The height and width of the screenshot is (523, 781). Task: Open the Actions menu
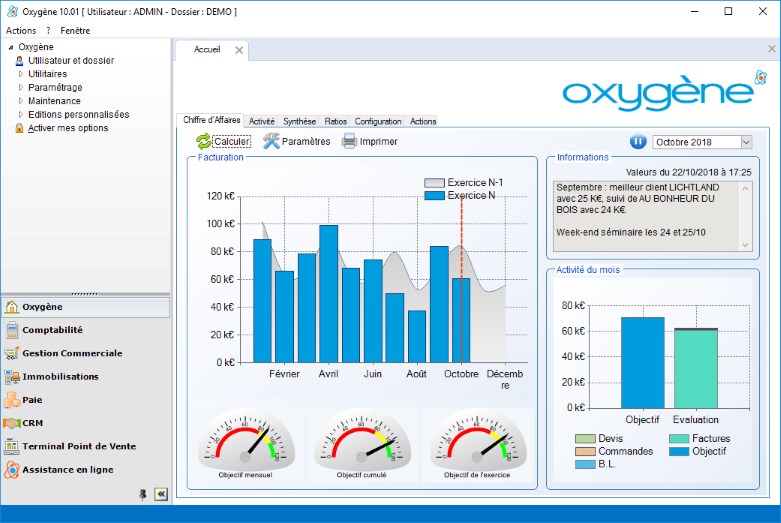[x=21, y=30]
